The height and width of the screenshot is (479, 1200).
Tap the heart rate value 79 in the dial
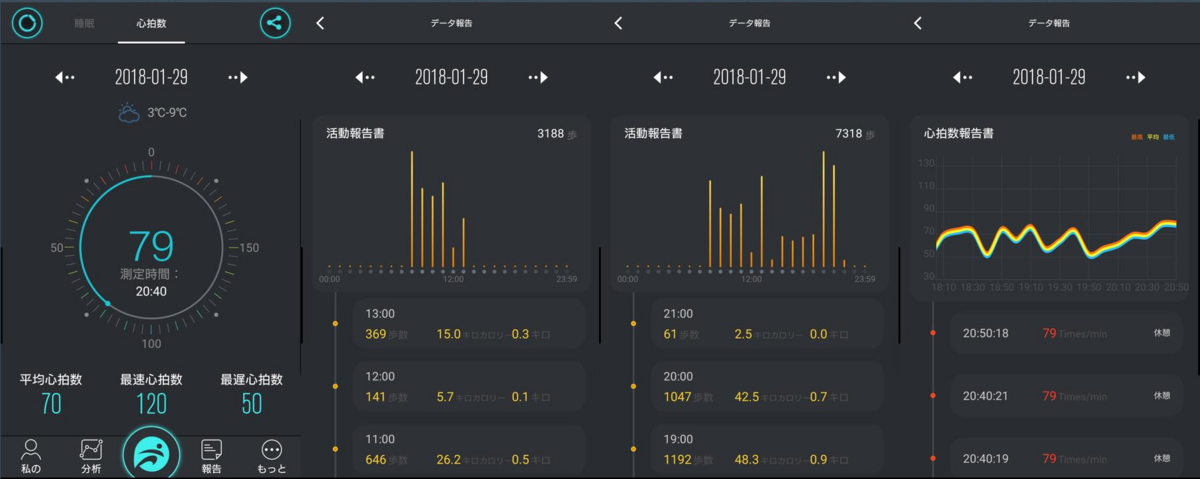coord(151,245)
